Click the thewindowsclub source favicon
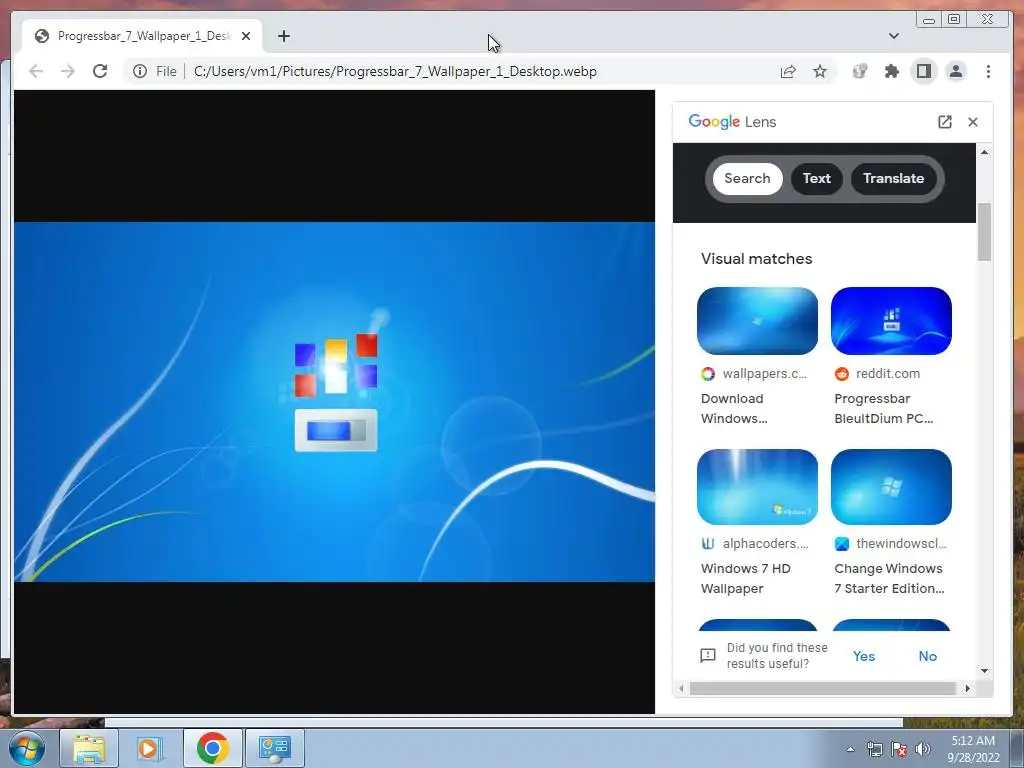This screenshot has width=1024, height=768. point(842,543)
